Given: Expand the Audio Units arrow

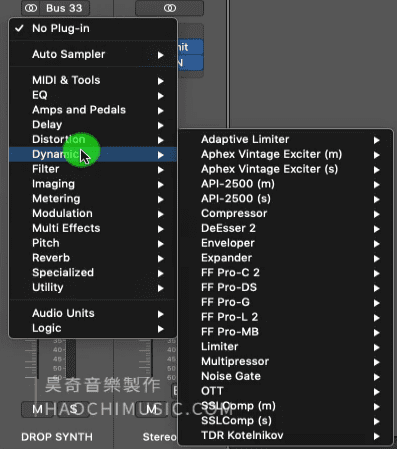Looking at the screenshot, I should pos(161,314).
